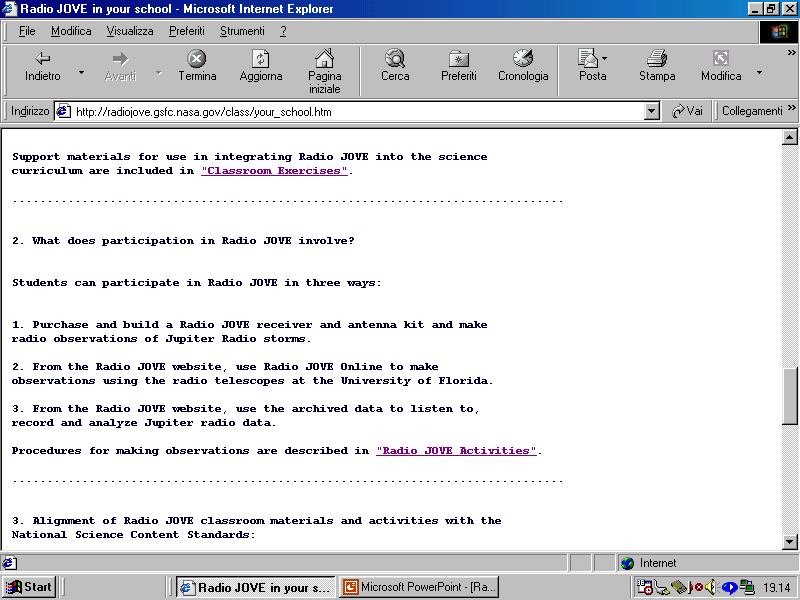Switch to Microsoft PowerPoint taskbar button
Image resolution: width=800 pixels, height=600 pixels.
pos(419,587)
